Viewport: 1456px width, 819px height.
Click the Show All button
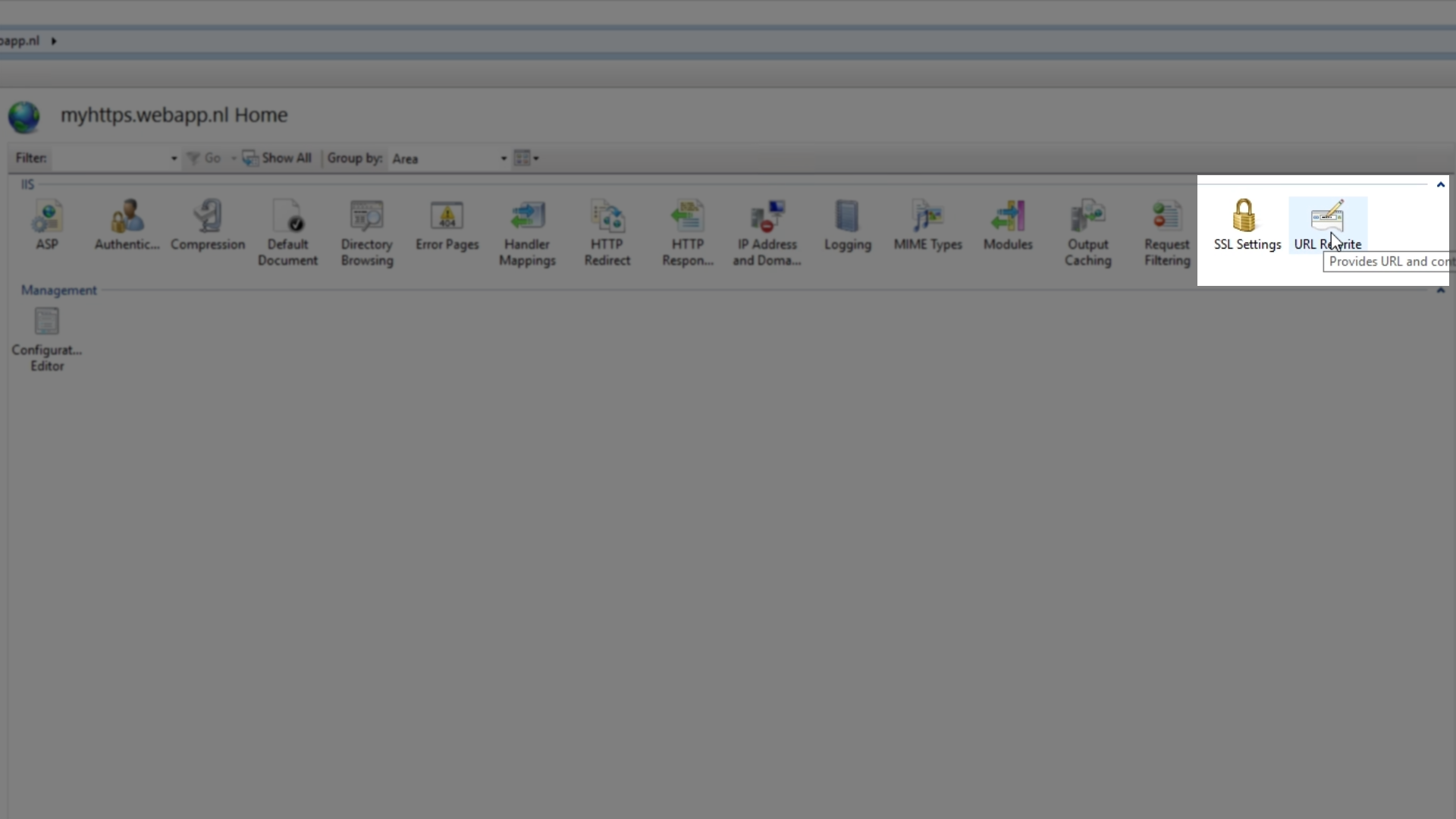click(x=278, y=158)
